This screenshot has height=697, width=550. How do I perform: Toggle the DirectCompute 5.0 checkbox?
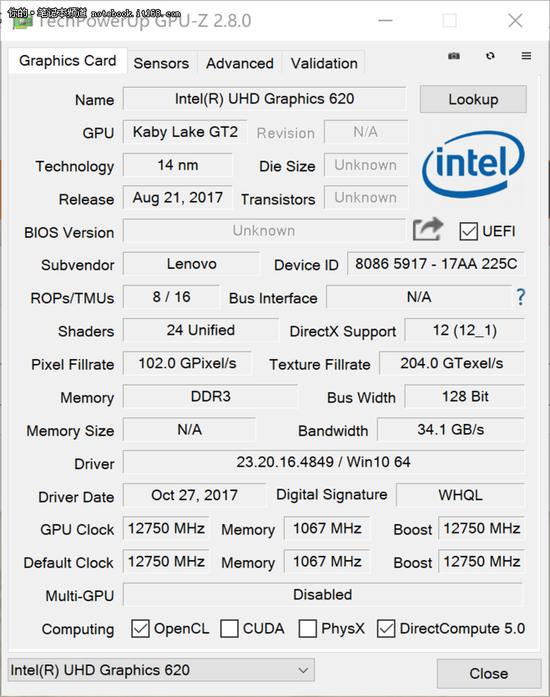point(385,629)
